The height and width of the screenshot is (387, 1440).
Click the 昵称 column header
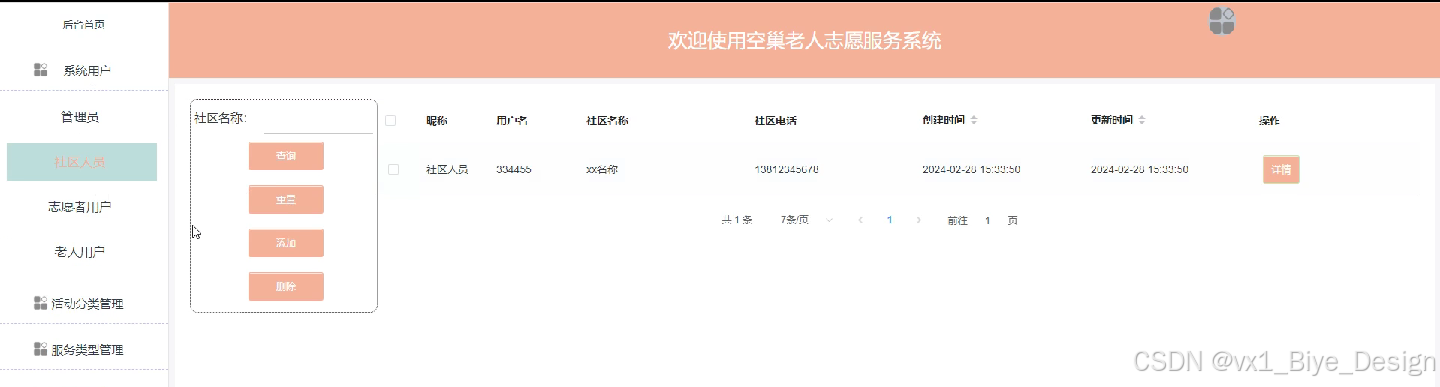(437, 120)
